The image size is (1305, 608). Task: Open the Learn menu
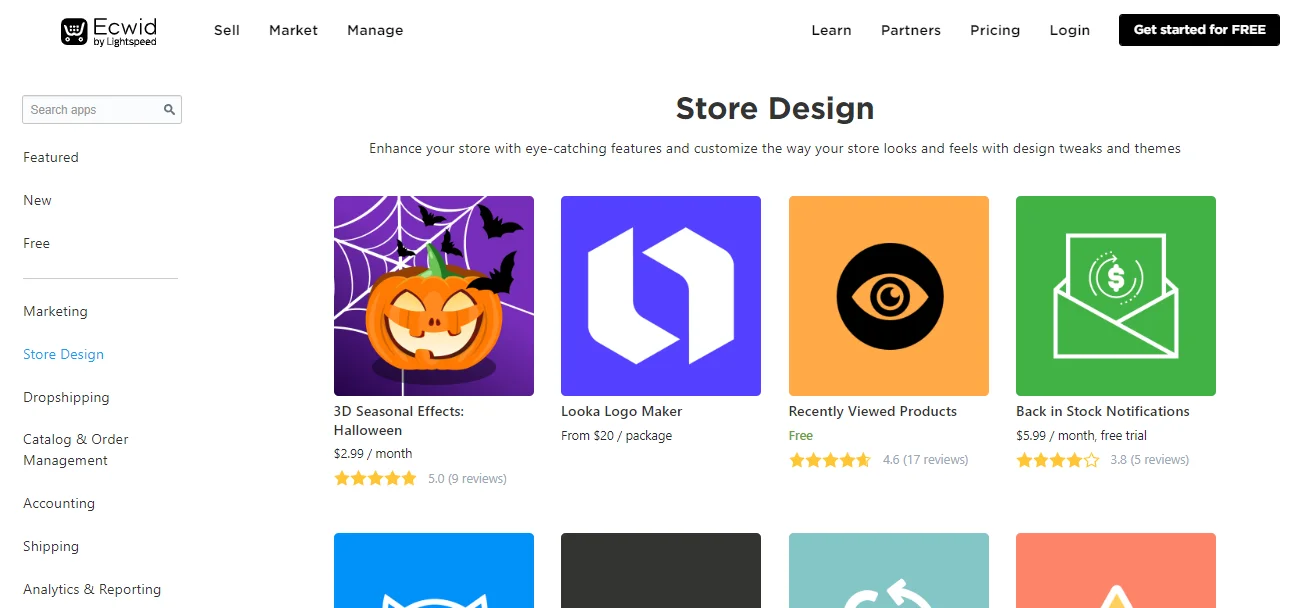(x=831, y=30)
